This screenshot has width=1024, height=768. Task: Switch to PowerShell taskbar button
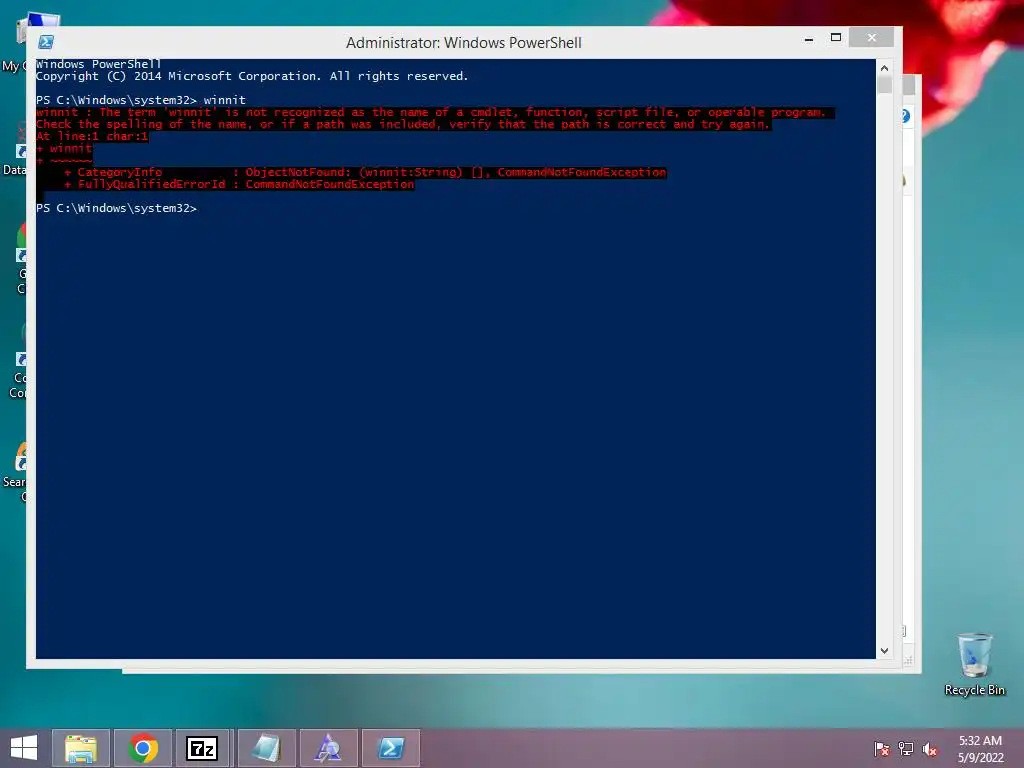pos(391,748)
